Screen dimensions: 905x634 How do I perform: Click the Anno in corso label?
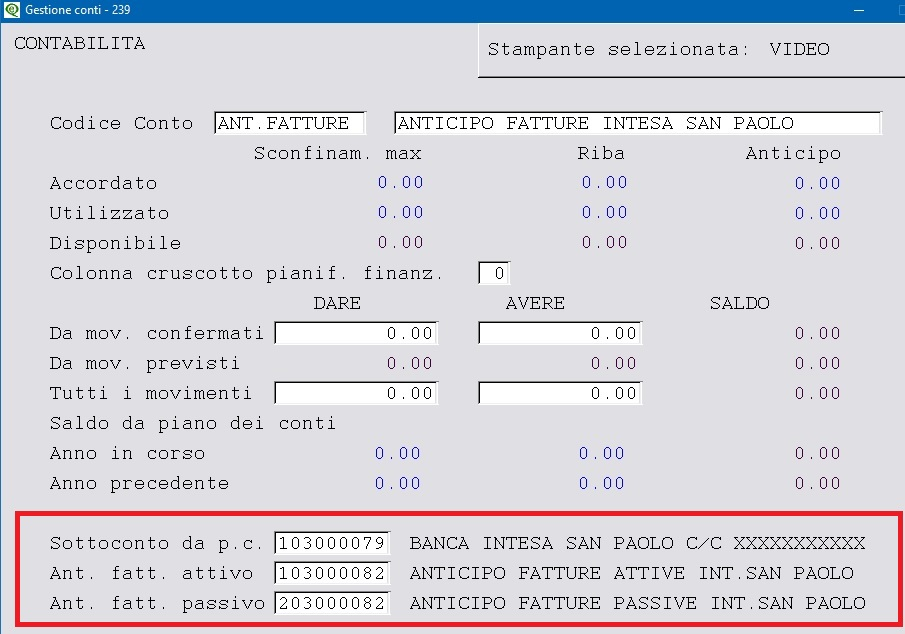pyautogui.click(x=128, y=454)
